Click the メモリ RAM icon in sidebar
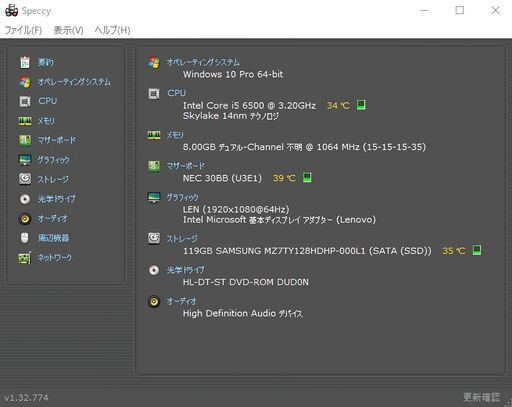512x407 pixels. (25, 121)
